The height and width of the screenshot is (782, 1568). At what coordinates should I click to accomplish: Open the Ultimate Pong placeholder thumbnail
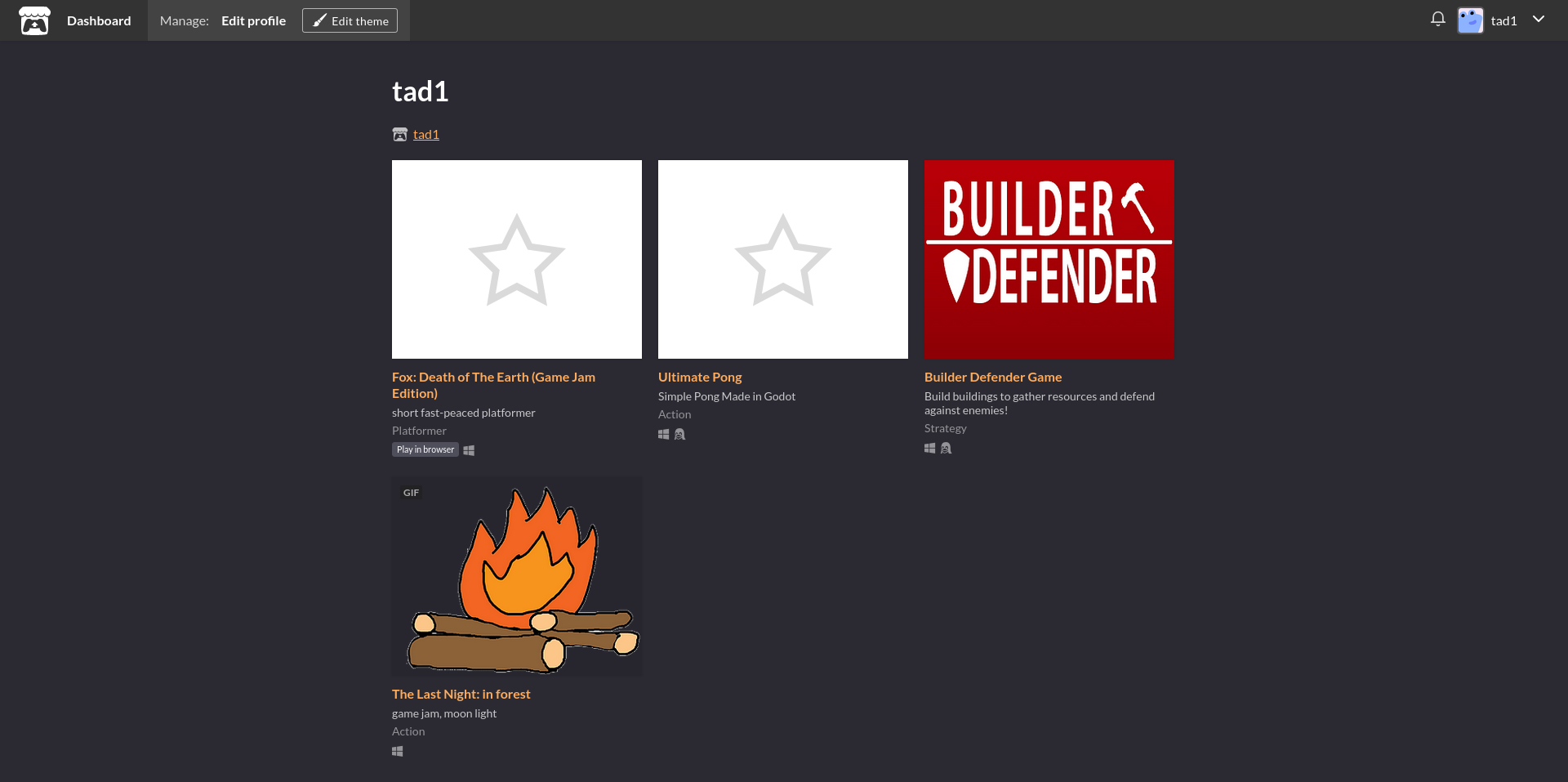click(782, 259)
